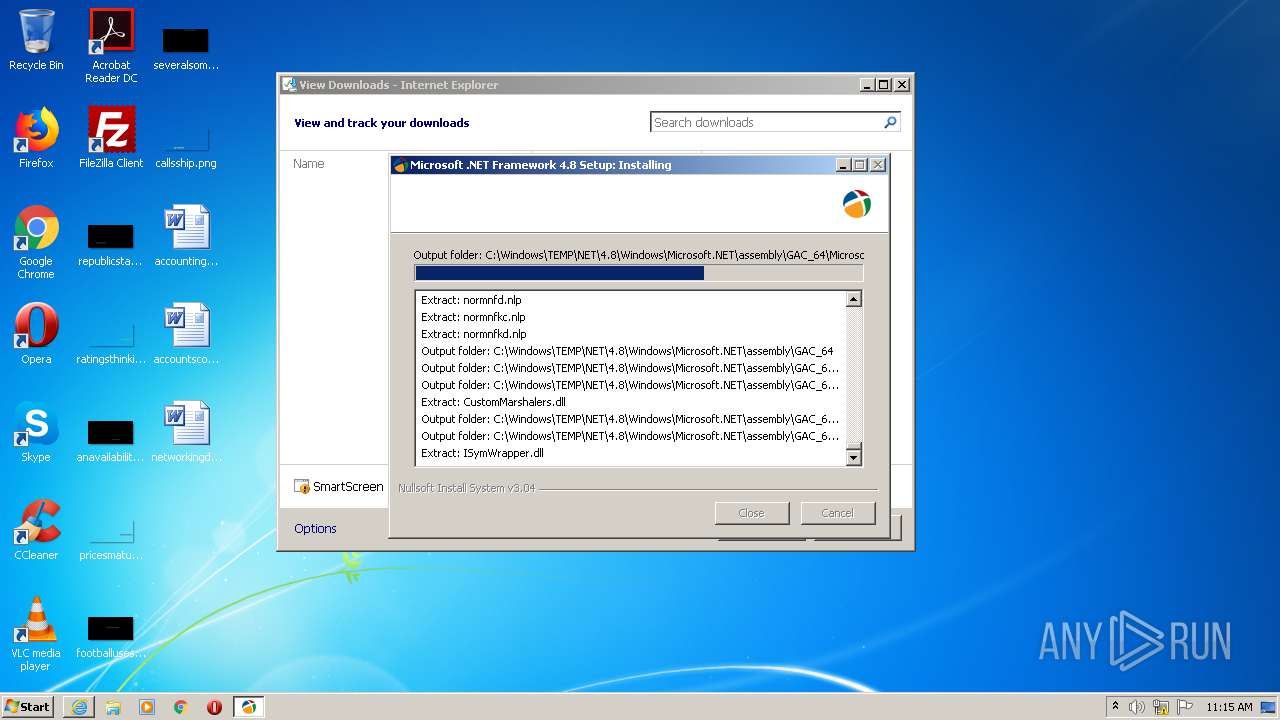Maximize the View Downloads window
This screenshot has width=1280, height=720.
[884, 85]
